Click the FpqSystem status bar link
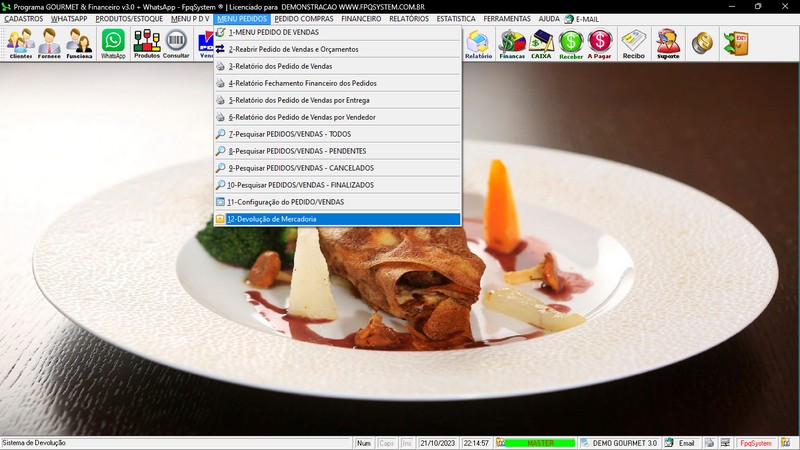This screenshot has height=450, width=800. tap(756, 443)
